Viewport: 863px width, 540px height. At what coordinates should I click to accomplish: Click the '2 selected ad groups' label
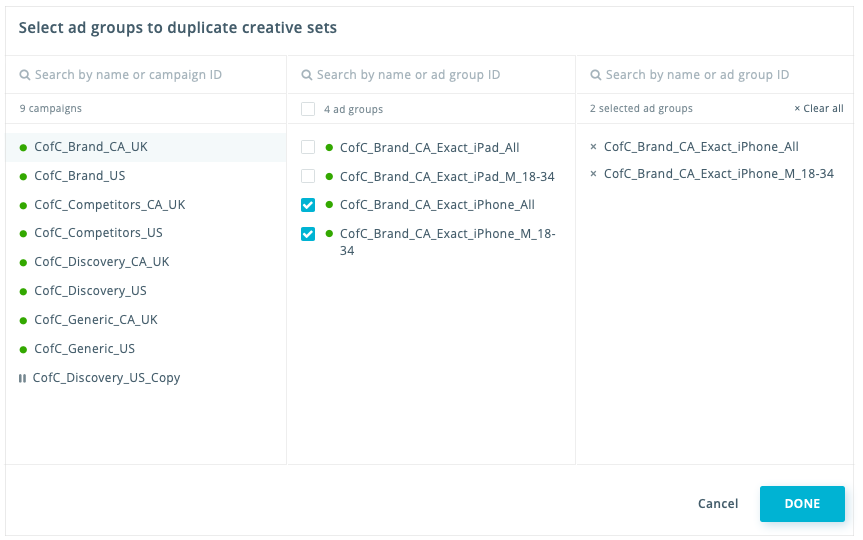click(x=641, y=108)
